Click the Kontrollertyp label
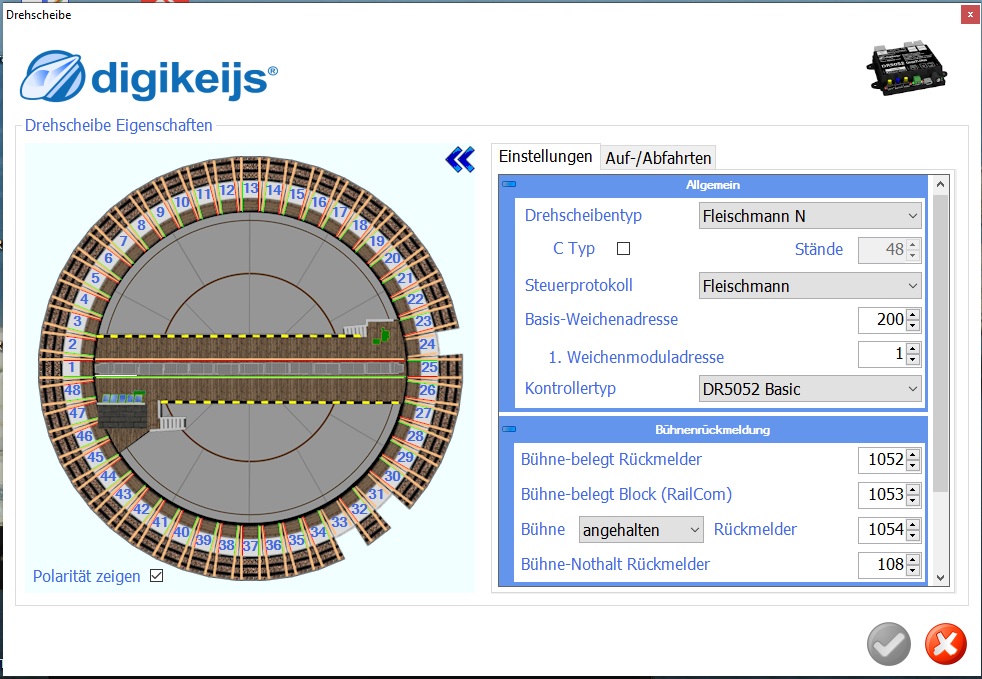The height and width of the screenshot is (679, 982). click(570, 388)
